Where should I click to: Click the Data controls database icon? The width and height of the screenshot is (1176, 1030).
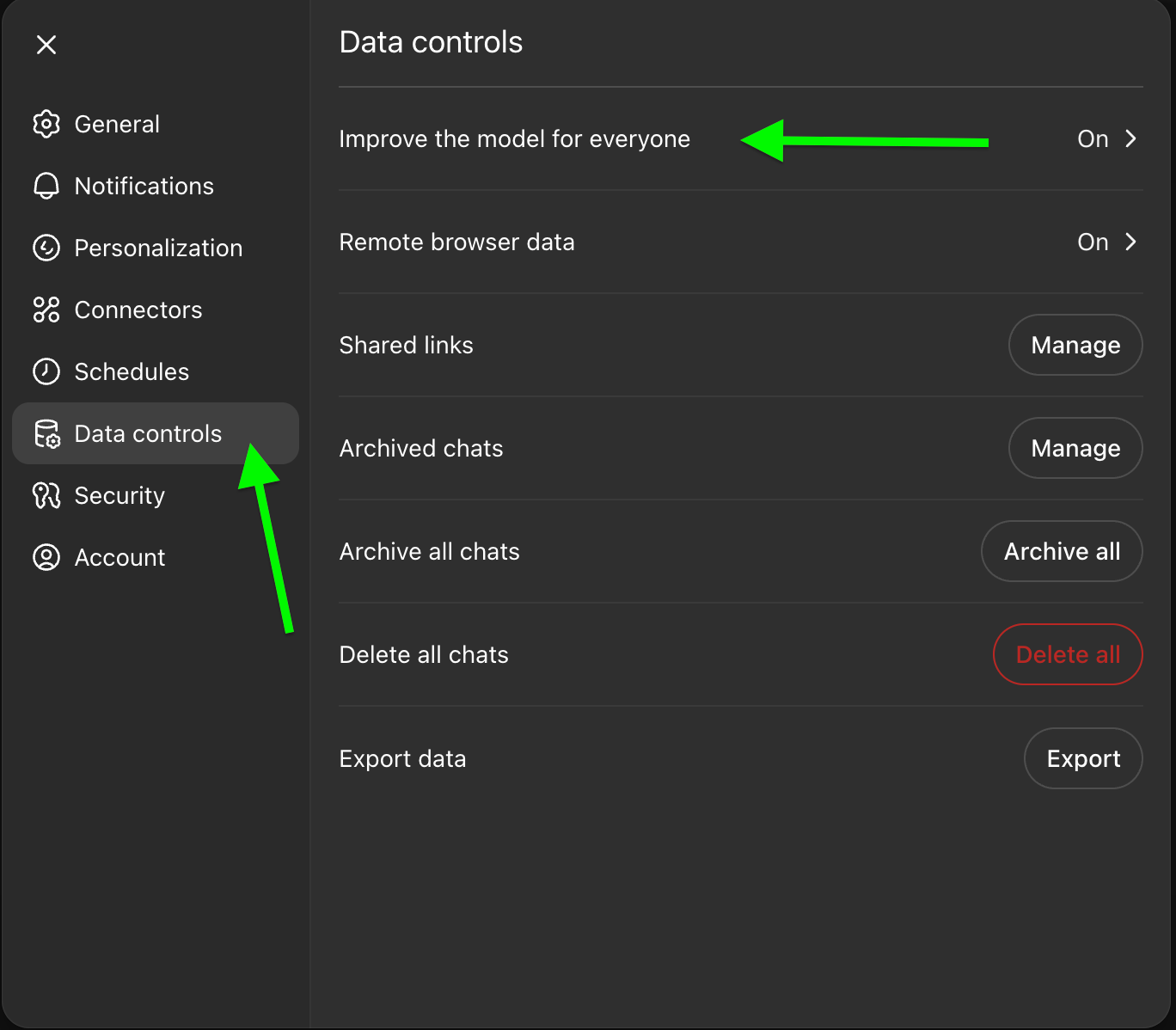click(x=46, y=433)
